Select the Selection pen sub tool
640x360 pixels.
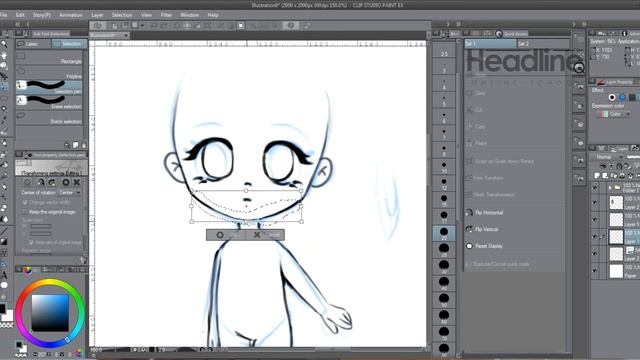tap(49, 87)
